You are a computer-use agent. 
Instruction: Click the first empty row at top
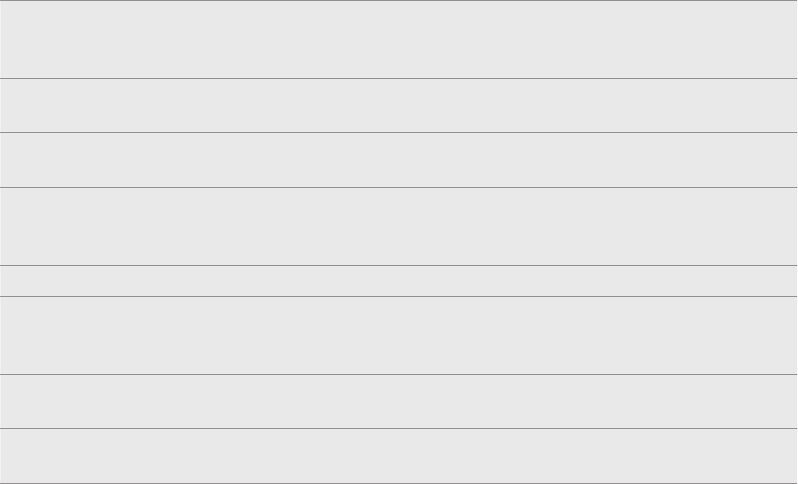click(x=399, y=40)
